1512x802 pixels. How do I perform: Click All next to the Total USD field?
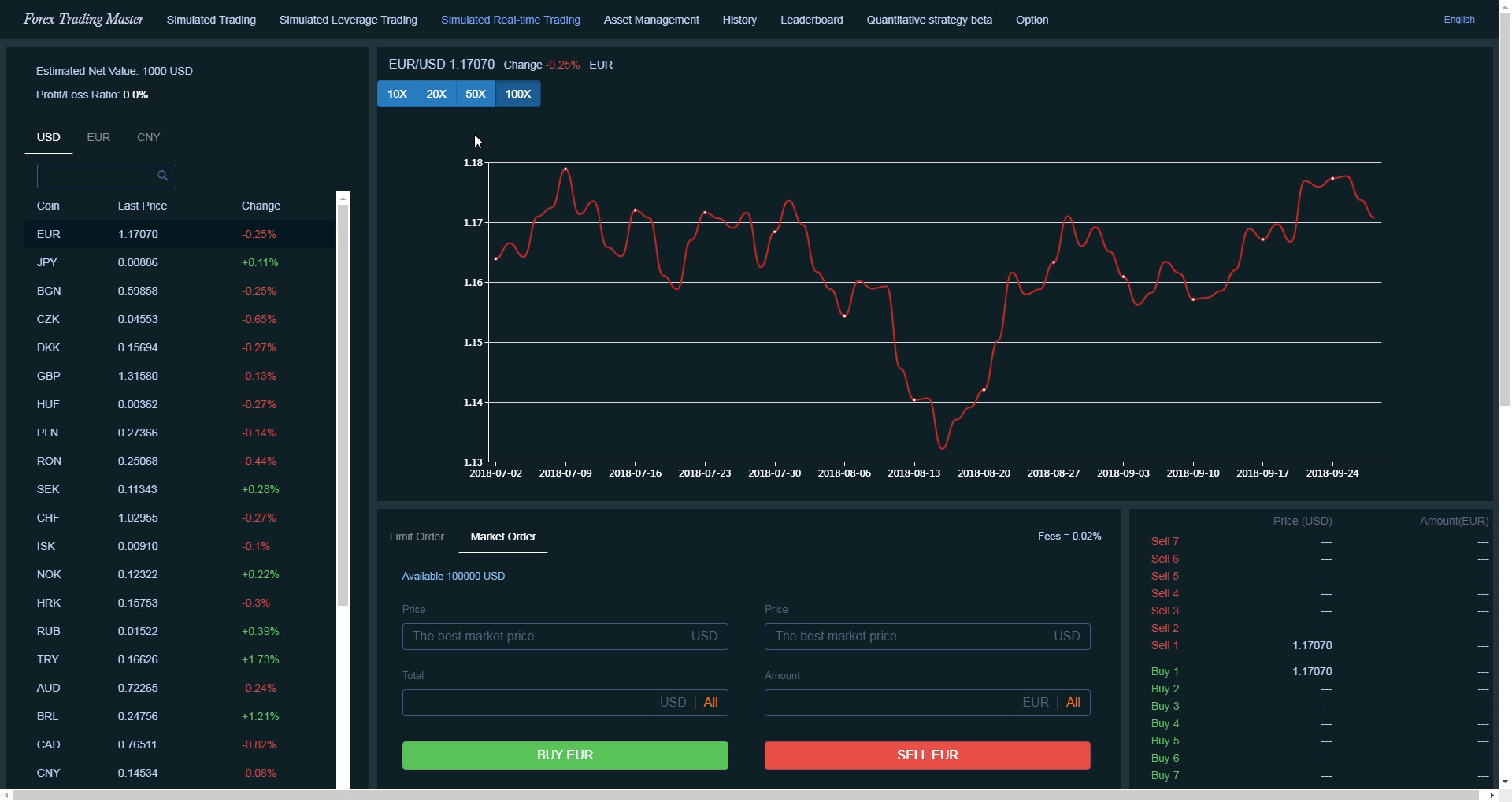(711, 702)
